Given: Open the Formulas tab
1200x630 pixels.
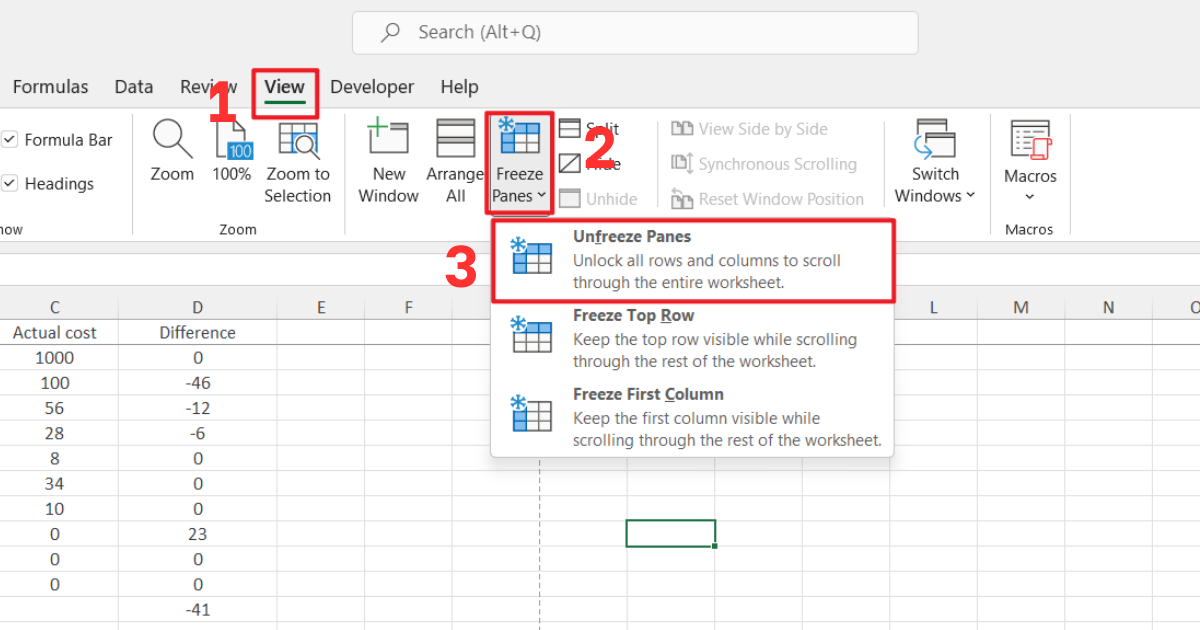Looking at the screenshot, I should [x=50, y=87].
